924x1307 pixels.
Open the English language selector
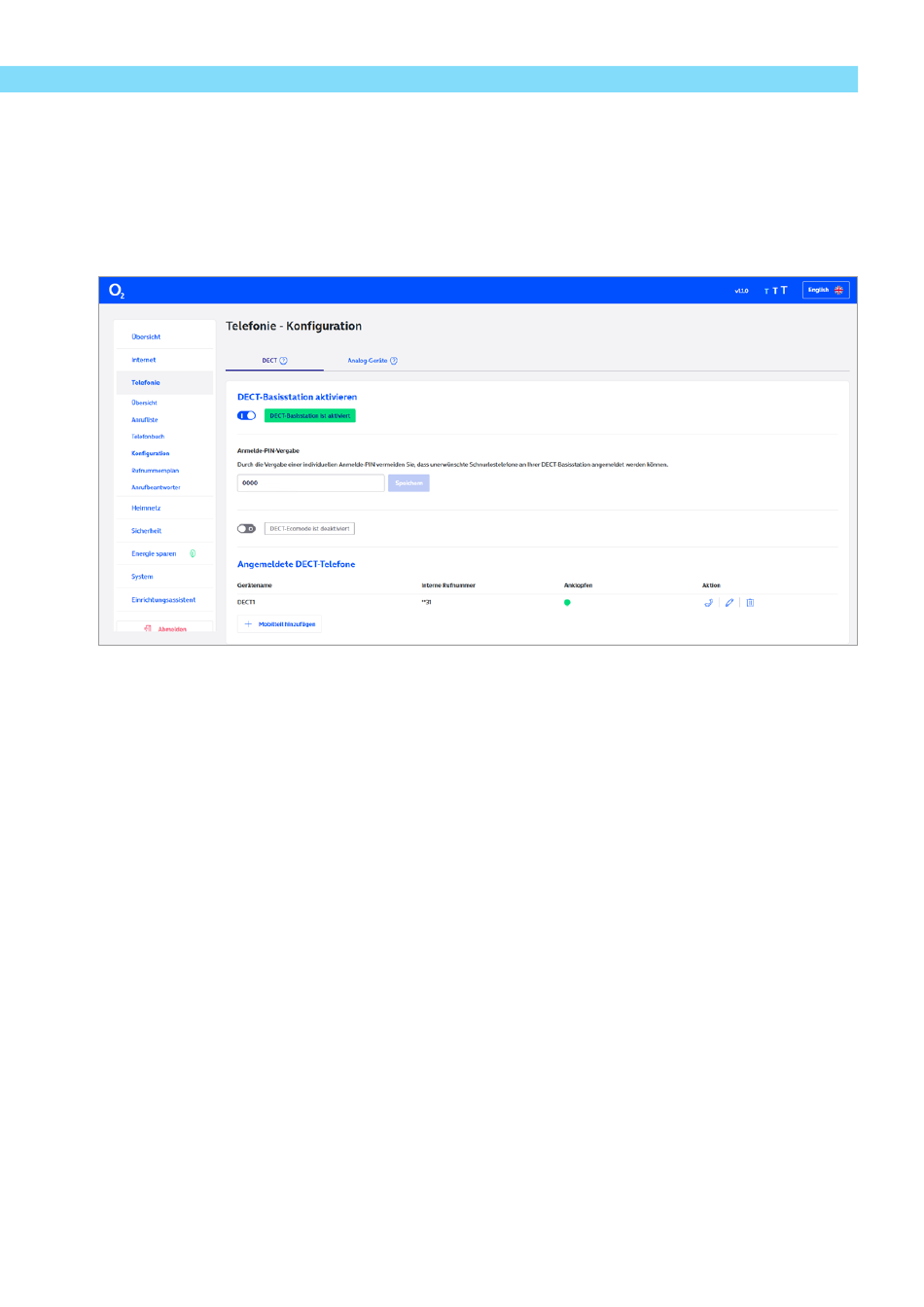point(826,290)
